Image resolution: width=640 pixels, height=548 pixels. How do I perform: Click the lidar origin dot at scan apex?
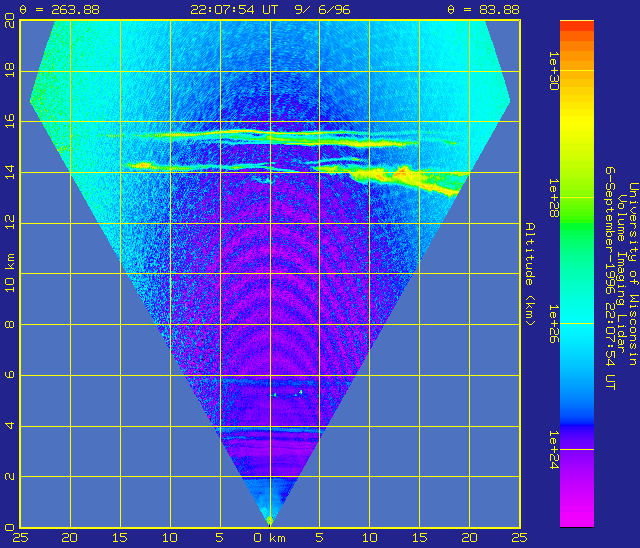click(269, 520)
